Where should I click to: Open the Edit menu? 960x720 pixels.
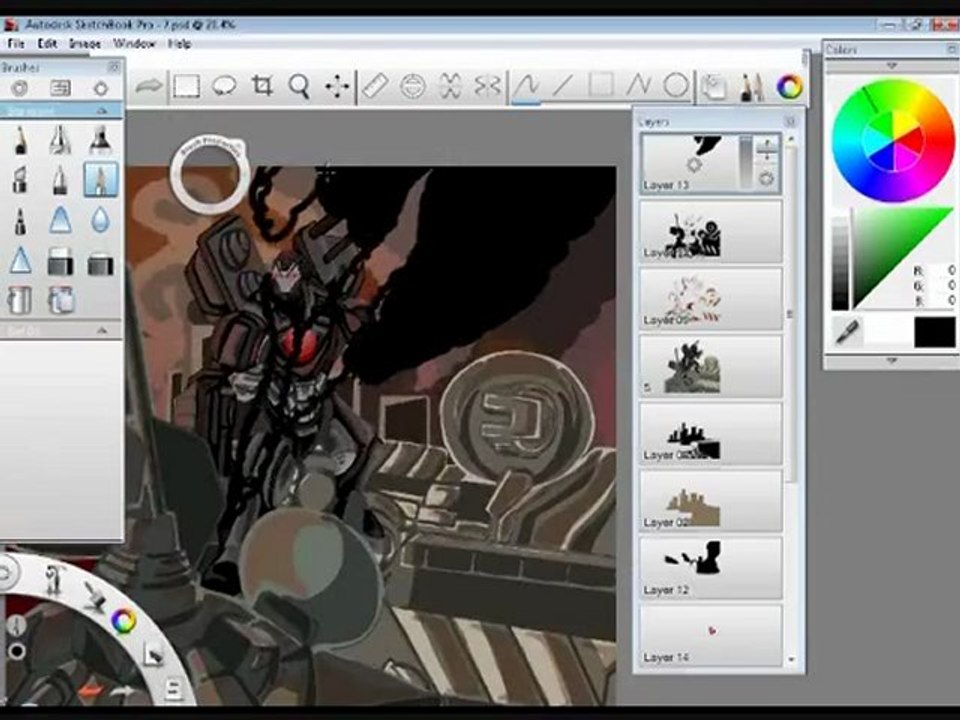(47, 43)
